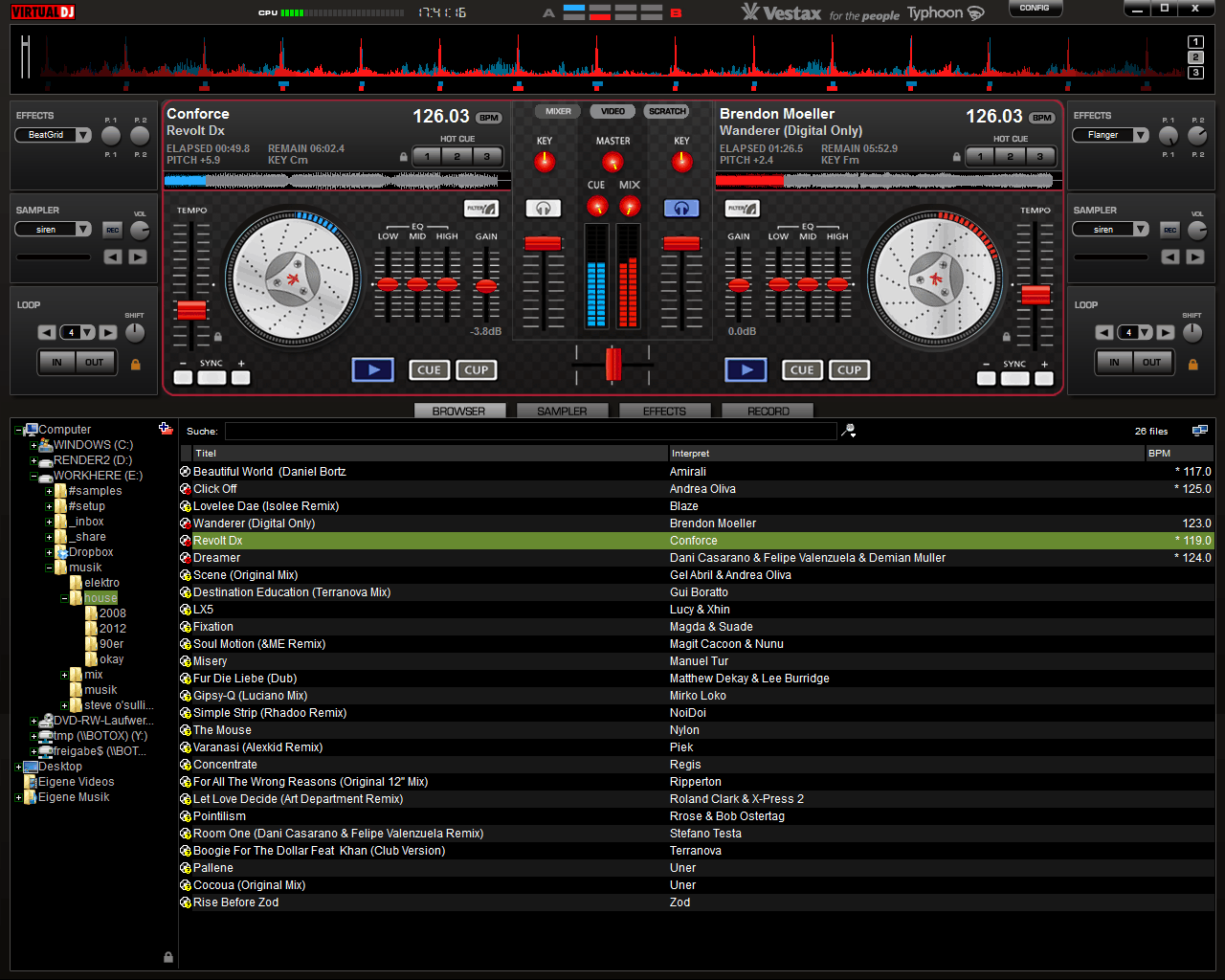Open CONFIG settings
Image resolution: width=1225 pixels, height=980 pixels.
tap(1035, 9)
